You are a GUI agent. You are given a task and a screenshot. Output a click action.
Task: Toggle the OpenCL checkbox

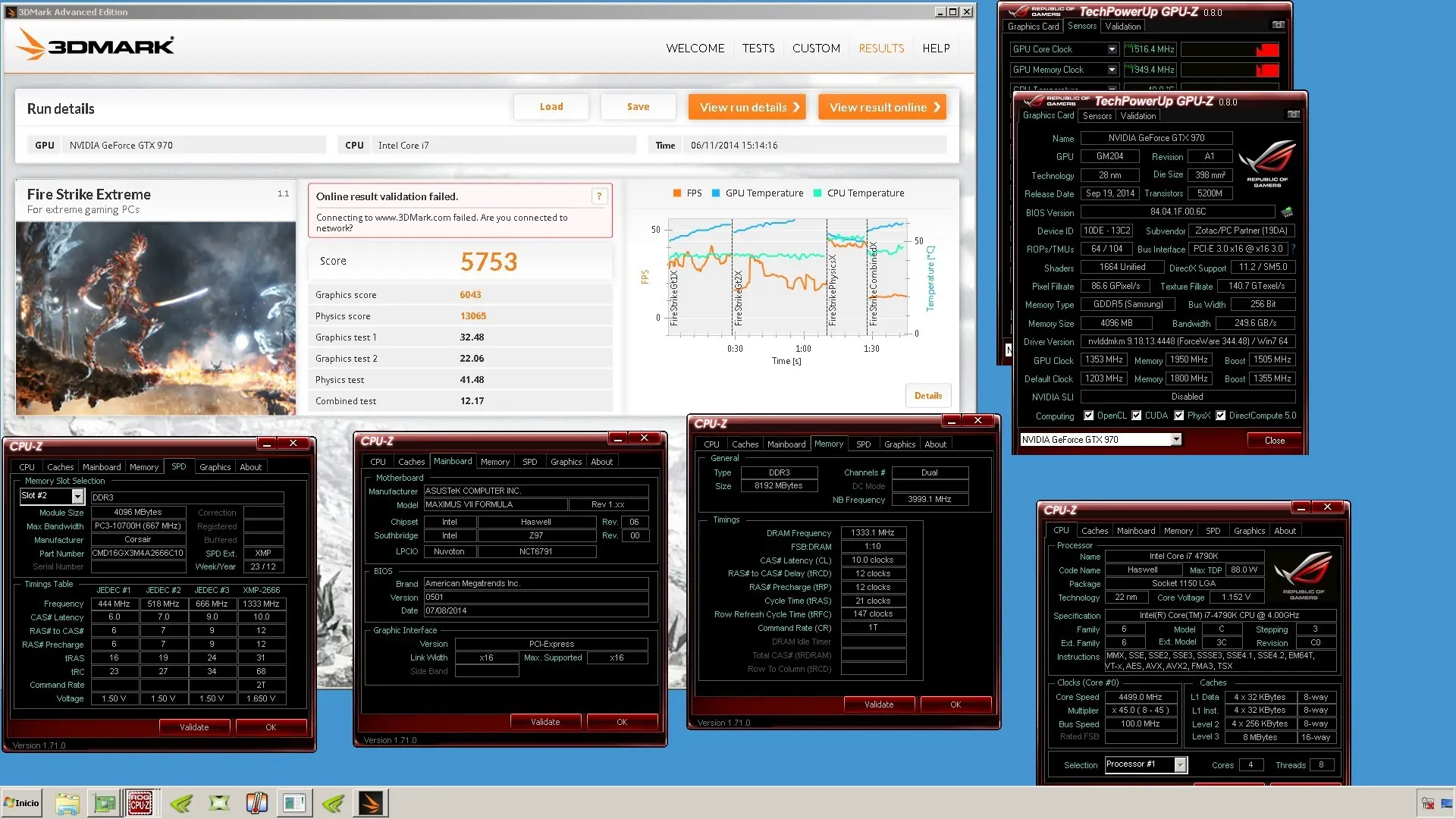(x=1089, y=416)
